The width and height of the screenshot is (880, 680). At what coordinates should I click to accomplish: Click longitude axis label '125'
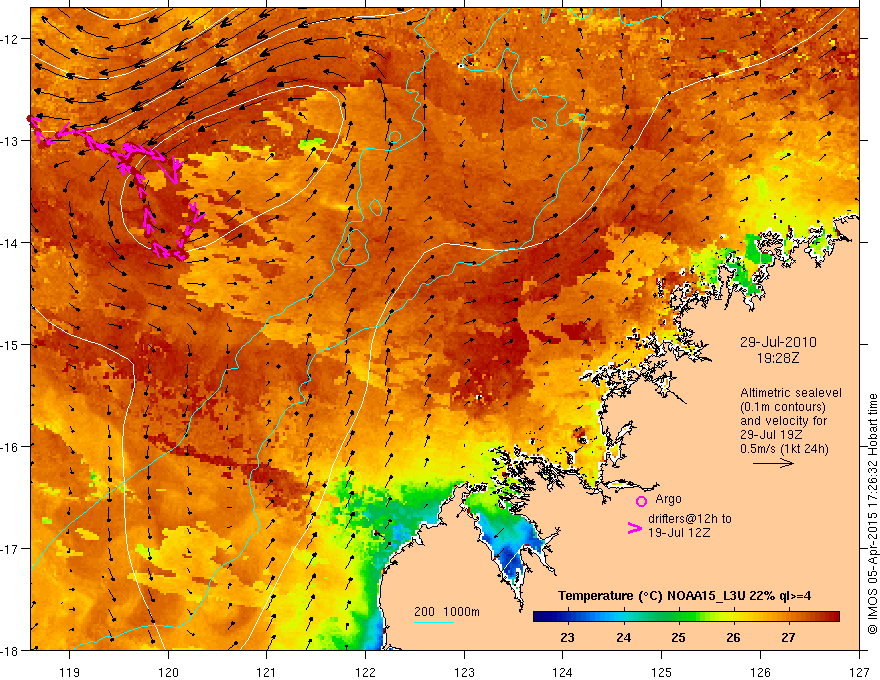pyautogui.click(x=662, y=672)
